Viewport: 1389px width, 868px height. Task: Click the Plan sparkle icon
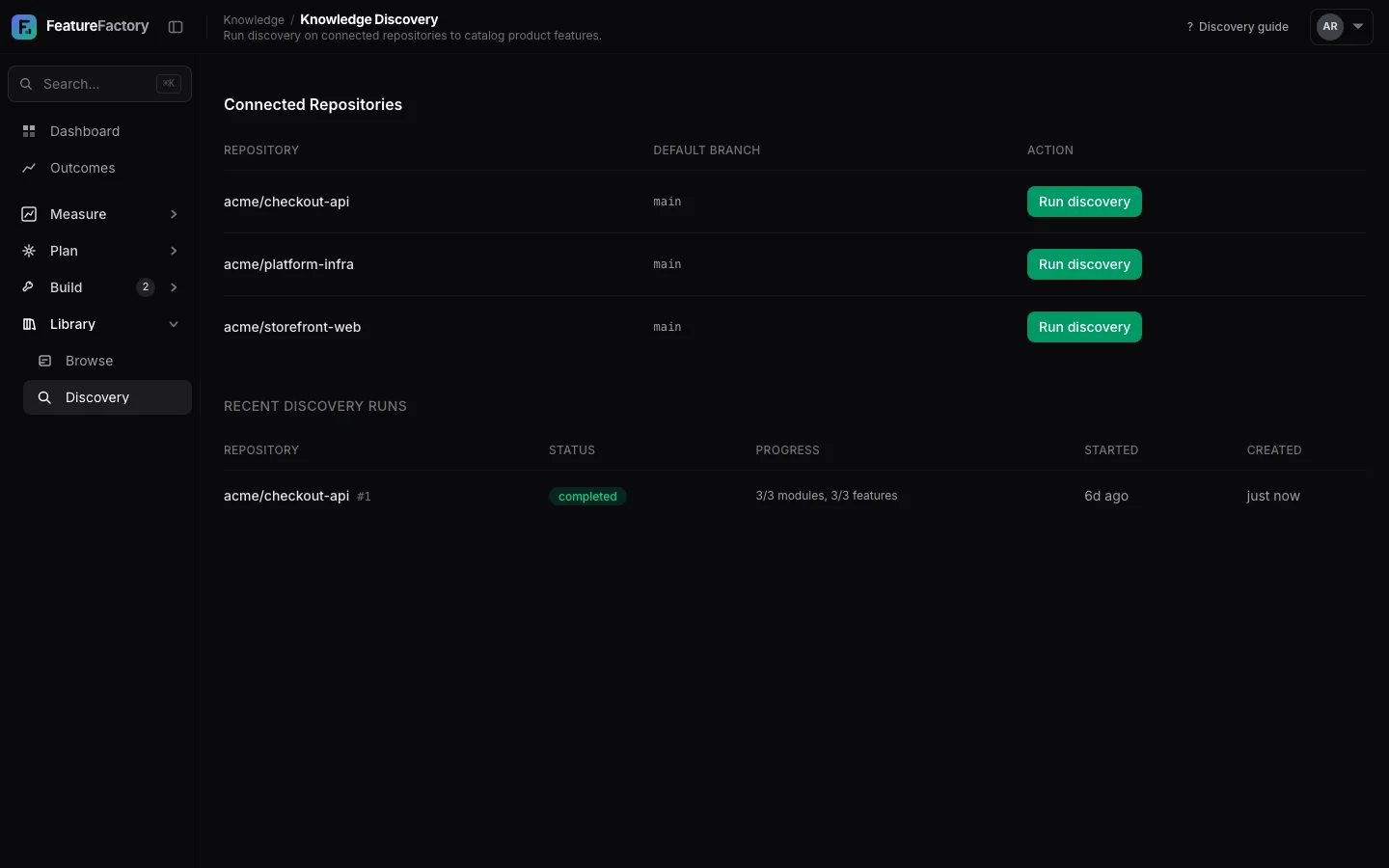click(x=29, y=251)
